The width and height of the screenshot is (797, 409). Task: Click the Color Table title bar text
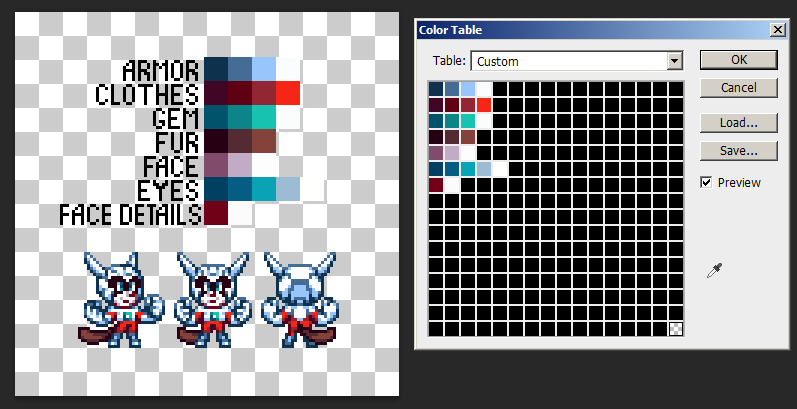pyautogui.click(x=450, y=30)
